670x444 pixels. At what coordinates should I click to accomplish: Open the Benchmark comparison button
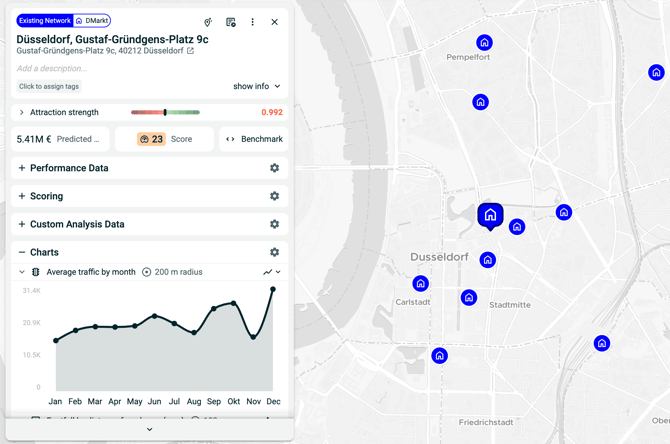click(254, 139)
